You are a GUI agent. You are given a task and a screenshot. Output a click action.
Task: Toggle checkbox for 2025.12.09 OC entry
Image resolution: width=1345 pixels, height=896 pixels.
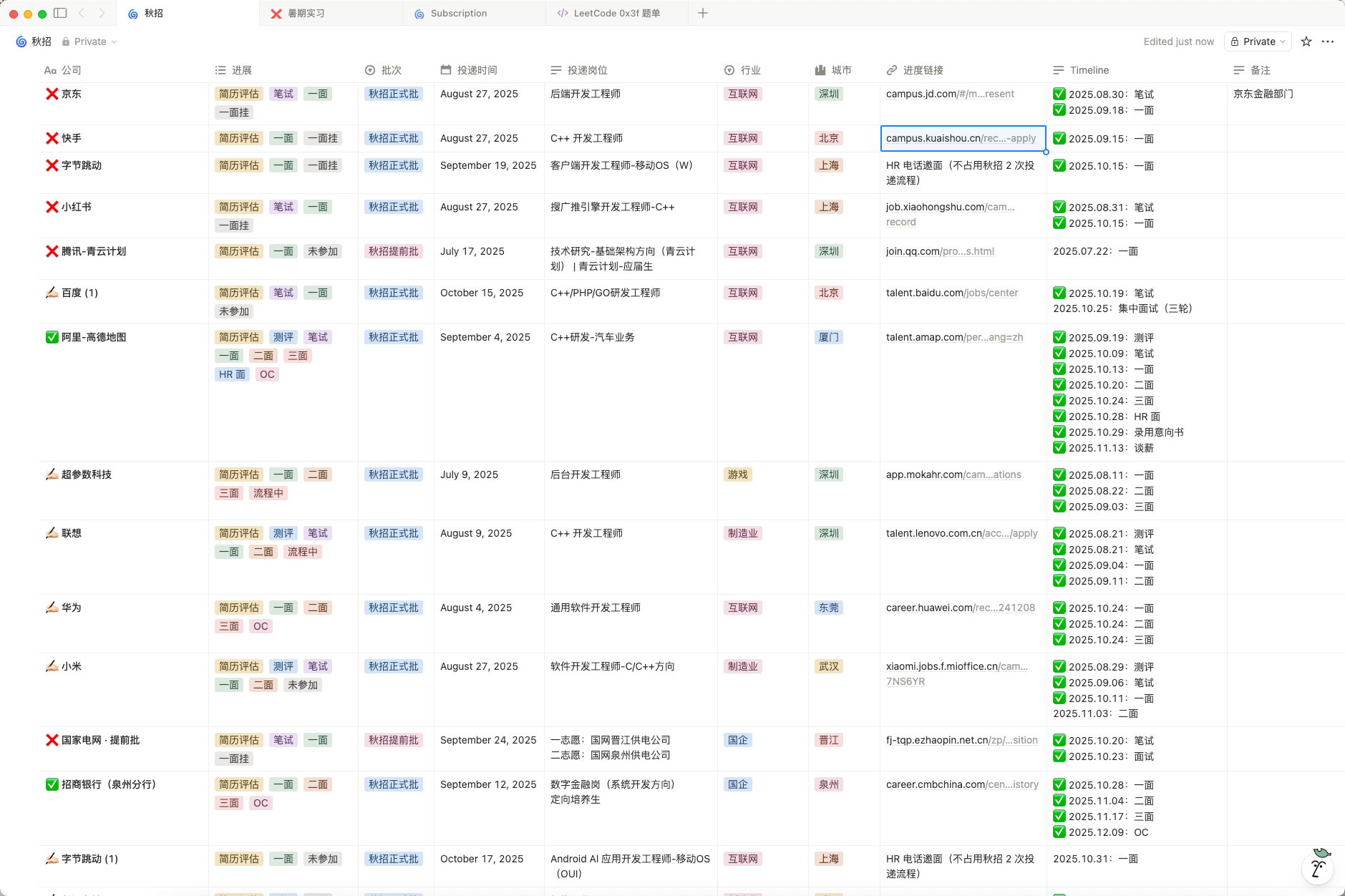pyautogui.click(x=1059, y=832)
